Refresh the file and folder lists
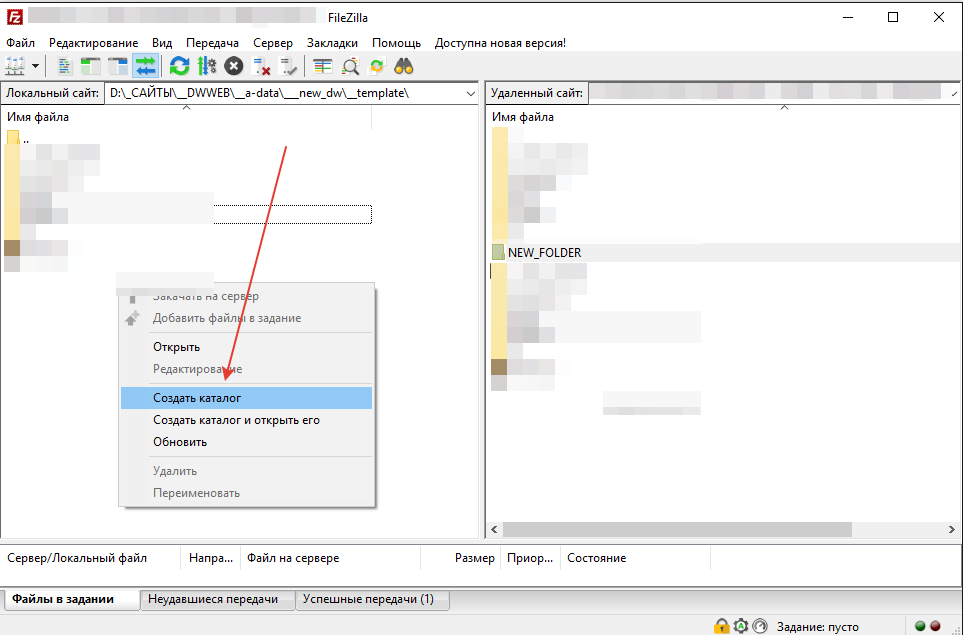This screenshot has height=635, width=963. [179, 66]
